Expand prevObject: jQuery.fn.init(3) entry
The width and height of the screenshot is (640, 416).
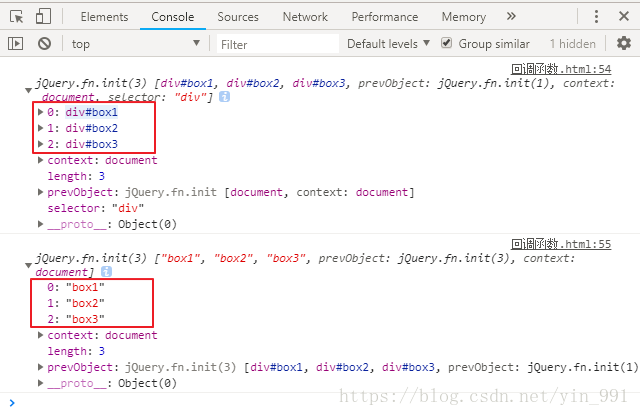click(x=40, y=367)
